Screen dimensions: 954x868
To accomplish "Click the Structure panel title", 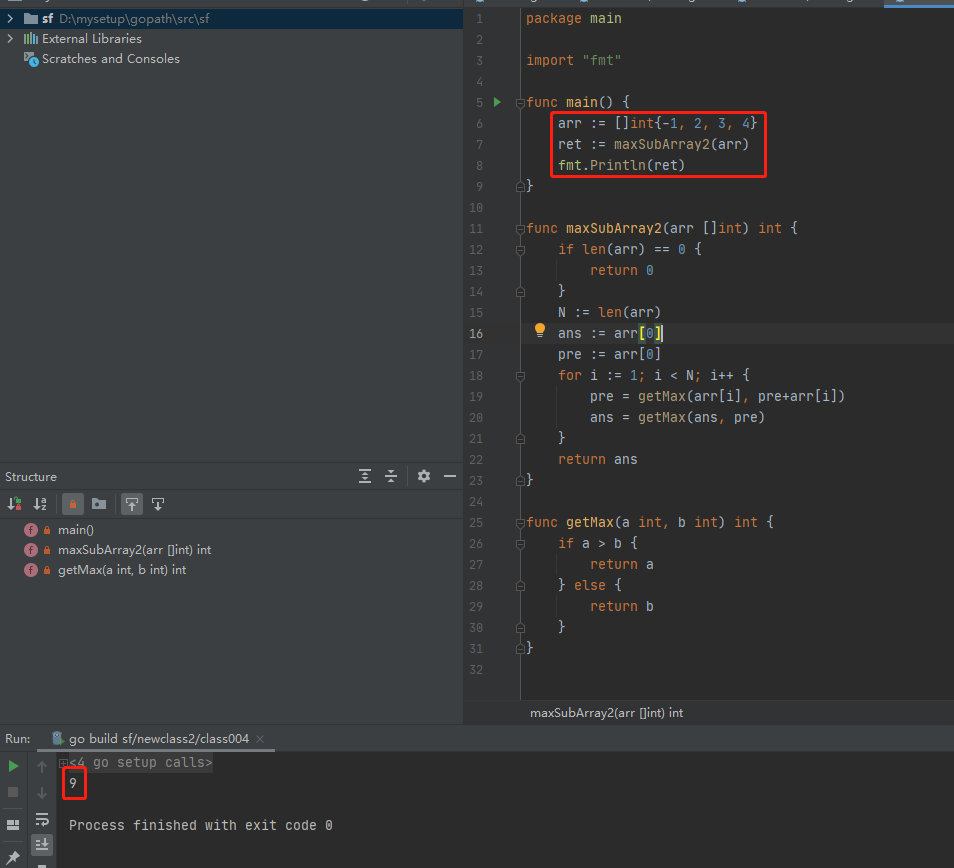I will [x=31, y=477].
